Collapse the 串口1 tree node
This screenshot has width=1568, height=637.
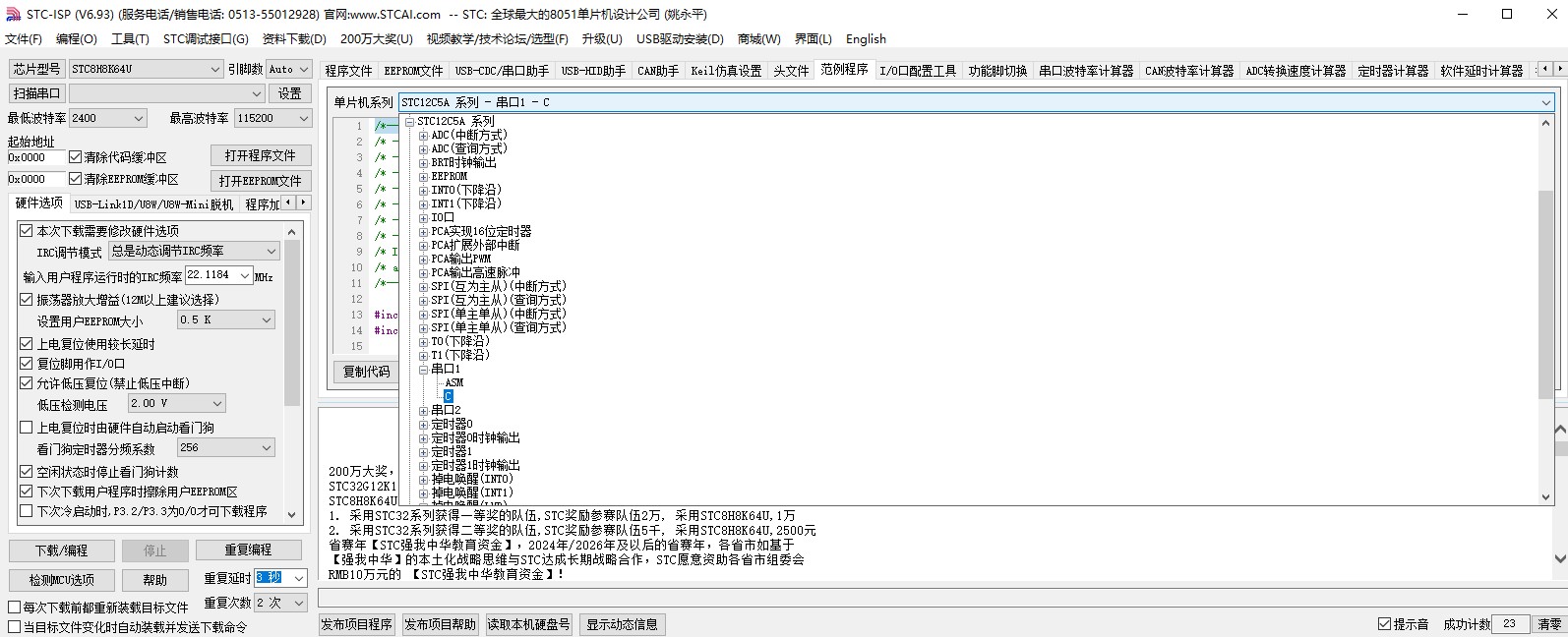click(423, 370)
